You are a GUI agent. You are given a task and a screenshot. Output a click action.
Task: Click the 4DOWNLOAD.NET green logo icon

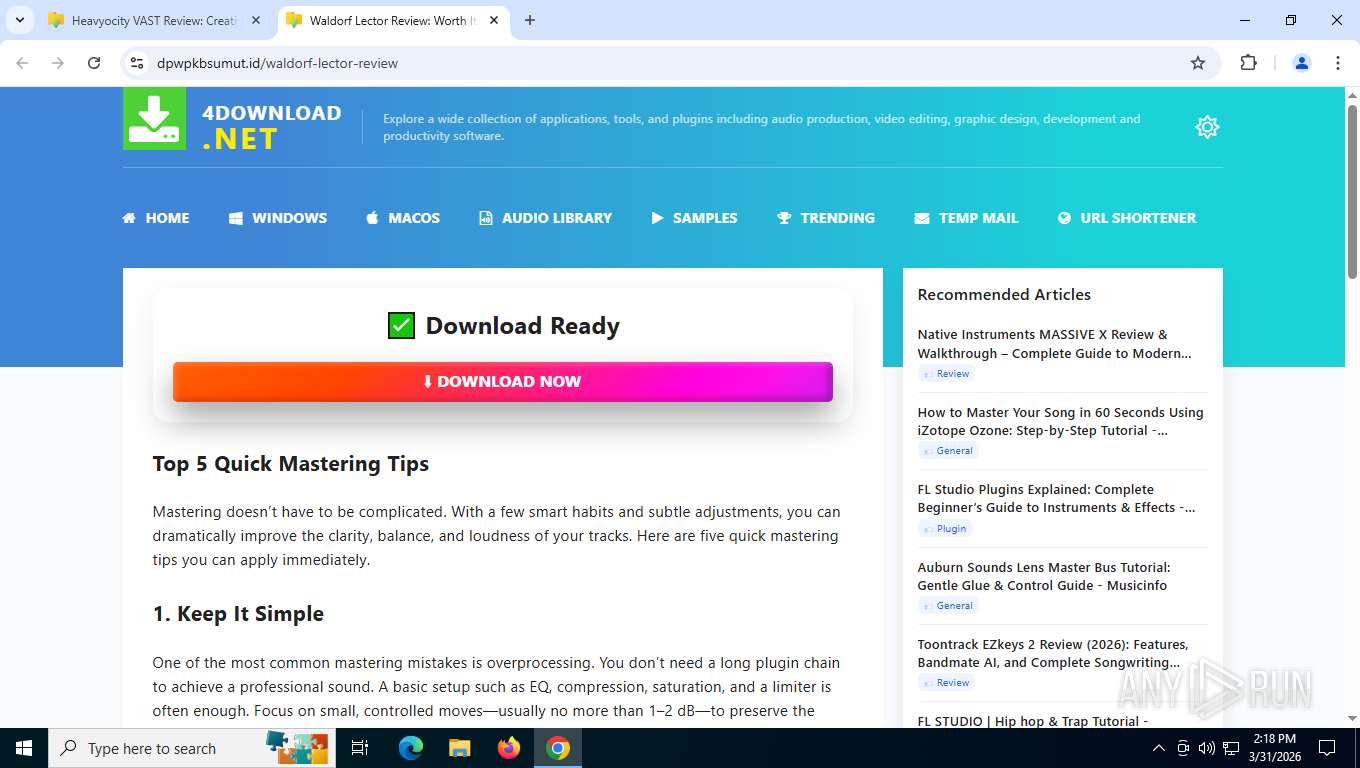click(x=154, y=119)
